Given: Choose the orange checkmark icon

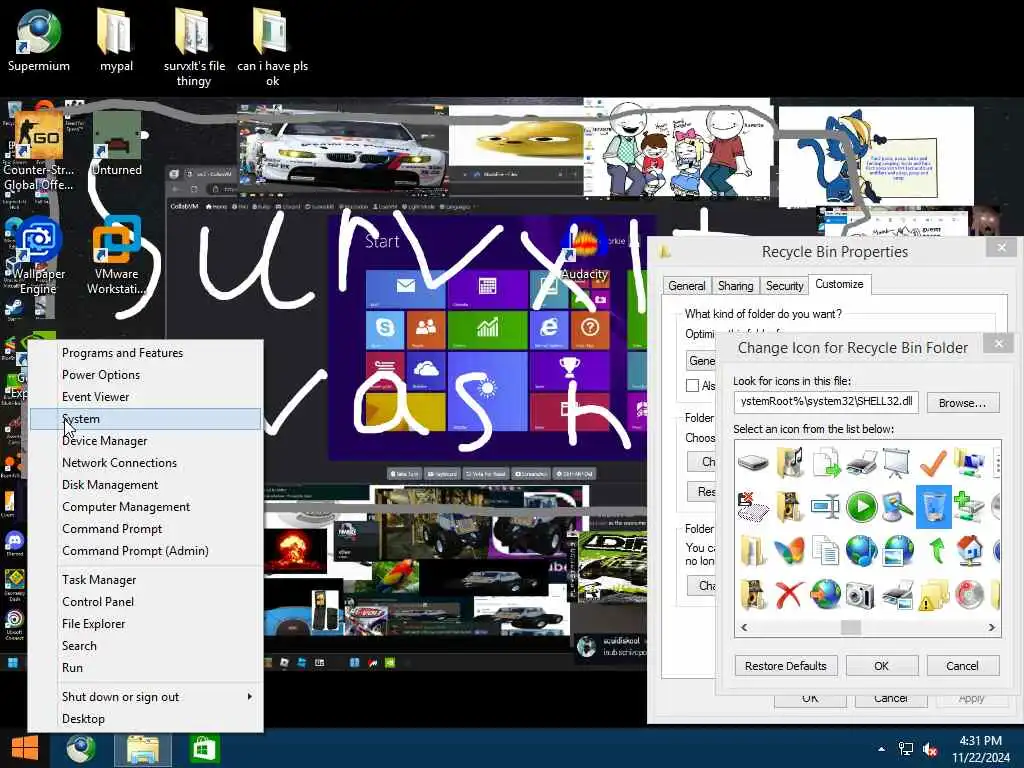Looking at the screenshot, I should point(933,462).
